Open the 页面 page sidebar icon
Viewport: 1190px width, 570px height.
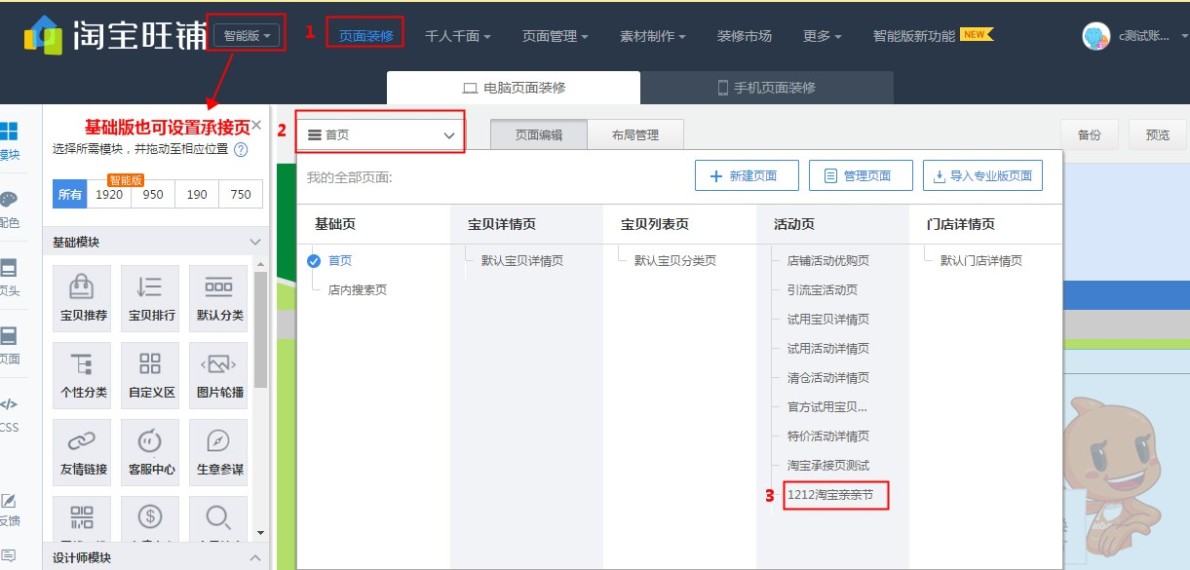8,336
